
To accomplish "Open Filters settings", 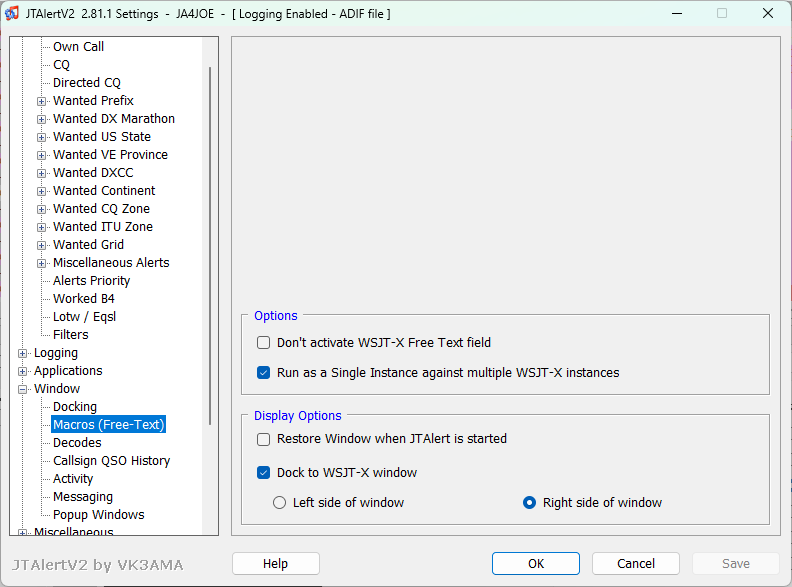I will click(x=71, y=334).
